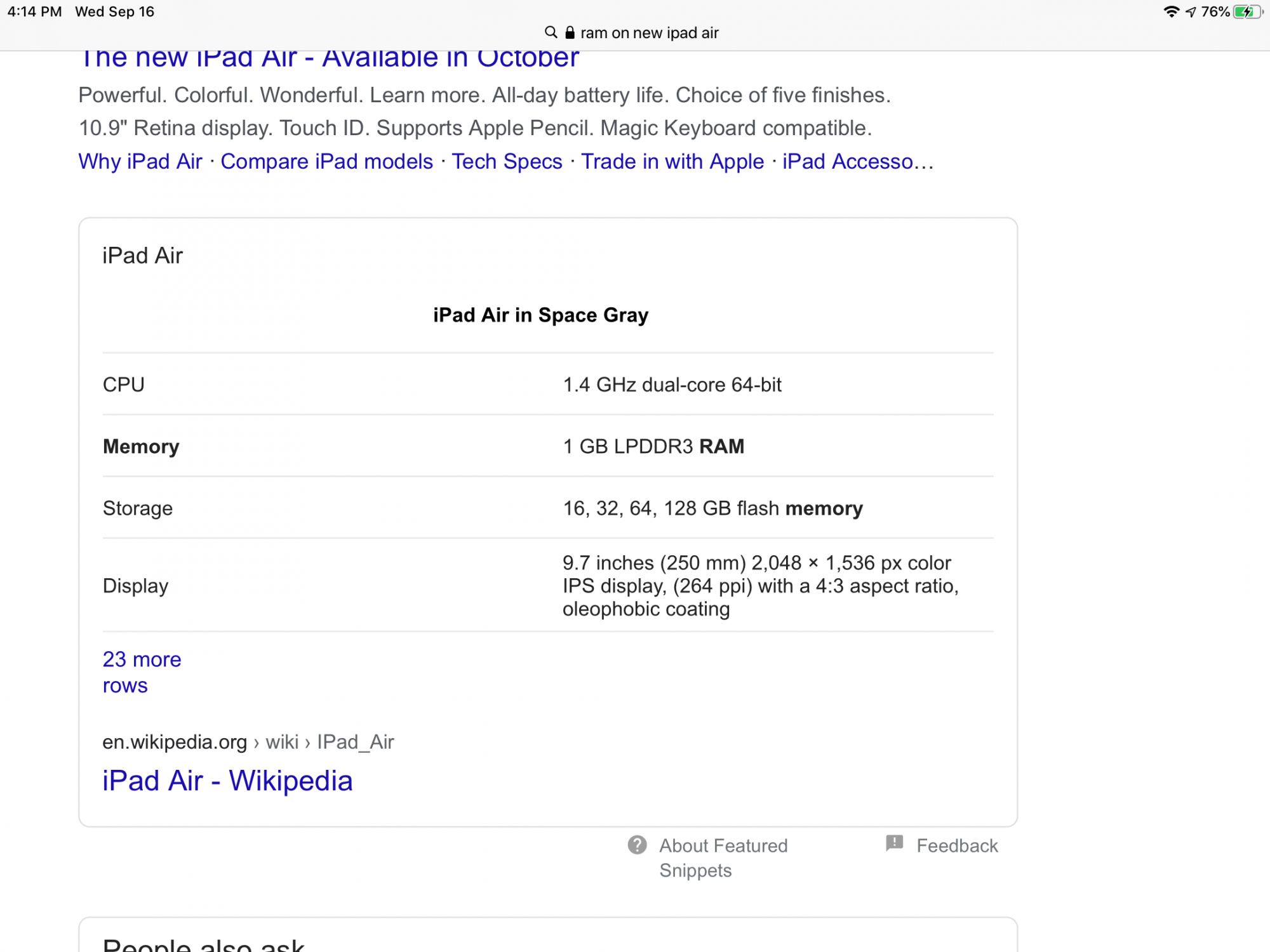The height and width of the screenshot is (952, 1270).
Task: Click the Feedback flag icon
Action: [894, 843]
